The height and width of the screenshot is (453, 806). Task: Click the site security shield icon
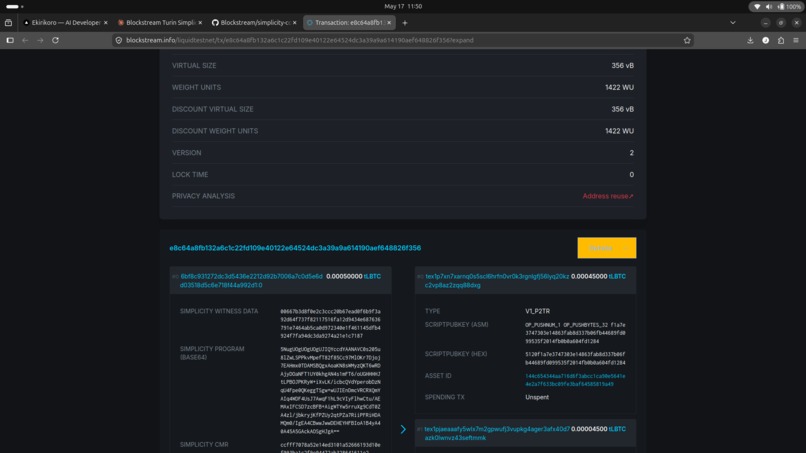point(119,40)
